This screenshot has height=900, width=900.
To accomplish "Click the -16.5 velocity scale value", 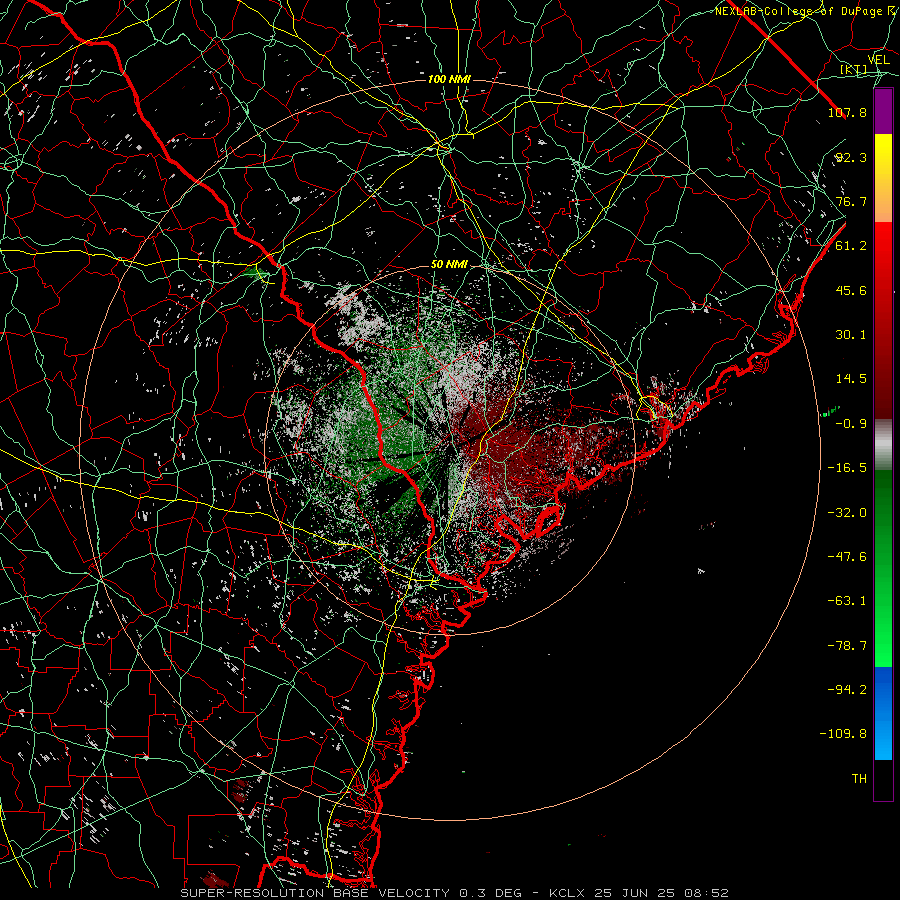I will [847, 468].
